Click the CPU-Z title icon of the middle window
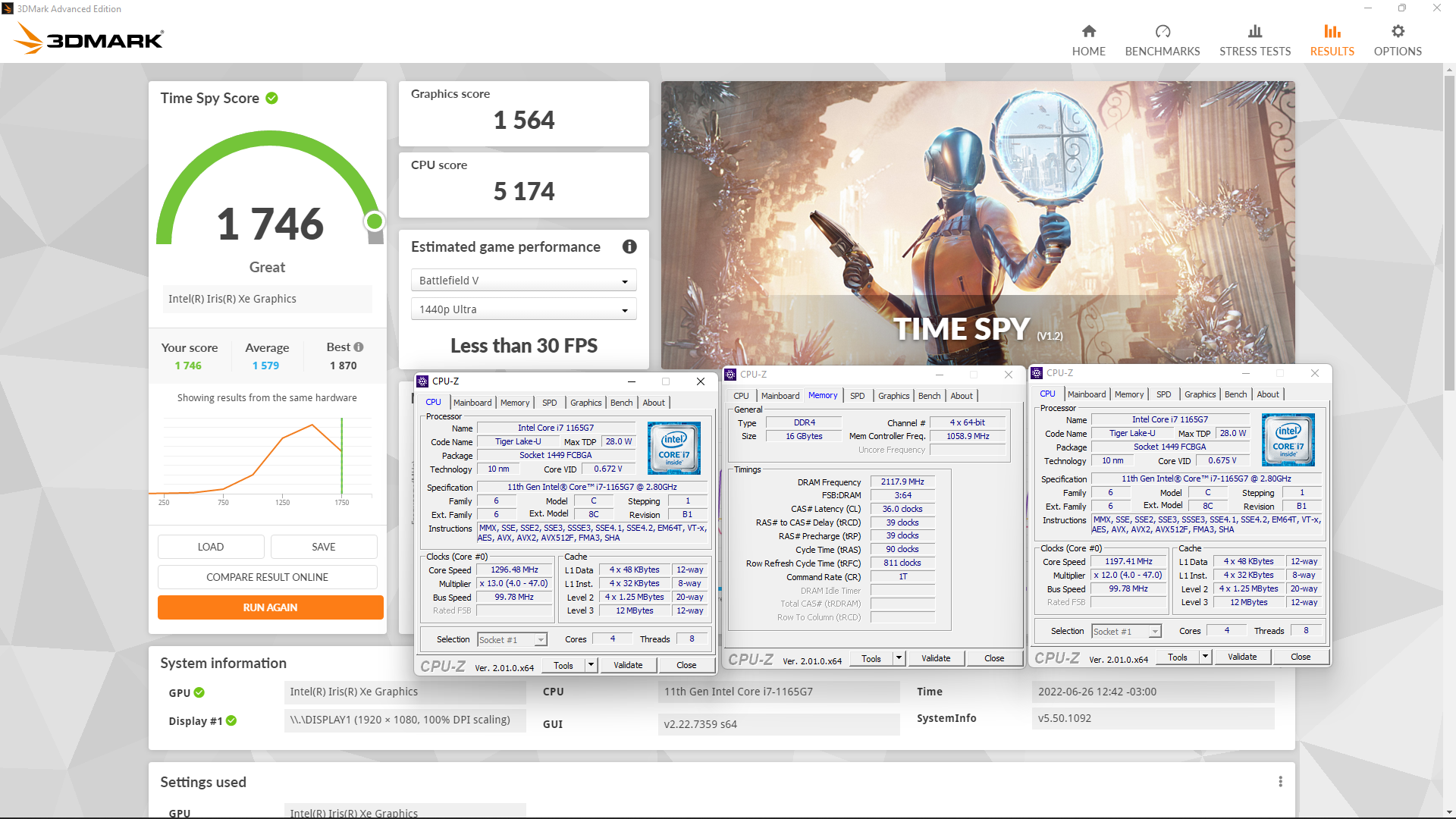The width and height of the screenshot is (1456, 819). tap(731, 375)
